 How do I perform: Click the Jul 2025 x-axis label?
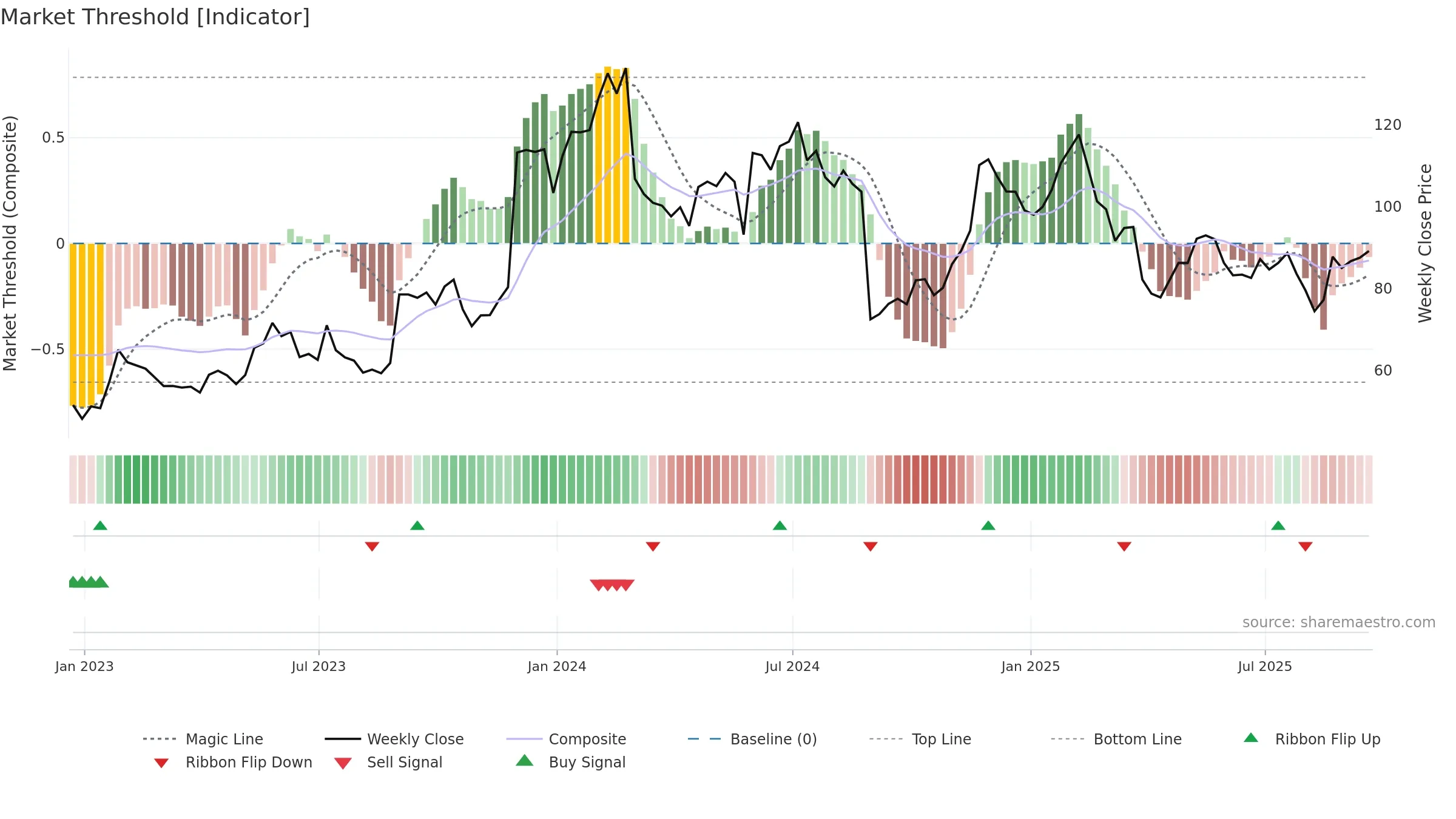tap(1265, 666)
